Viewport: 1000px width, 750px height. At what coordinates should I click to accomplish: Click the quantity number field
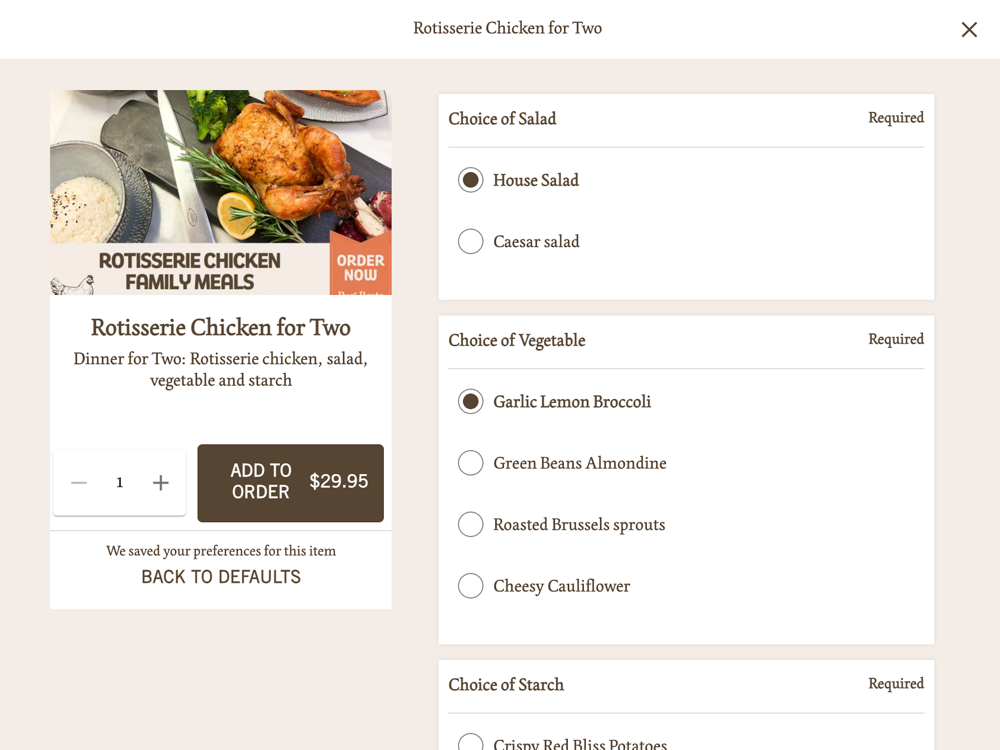pyautogui.click(x=119, y=483)
